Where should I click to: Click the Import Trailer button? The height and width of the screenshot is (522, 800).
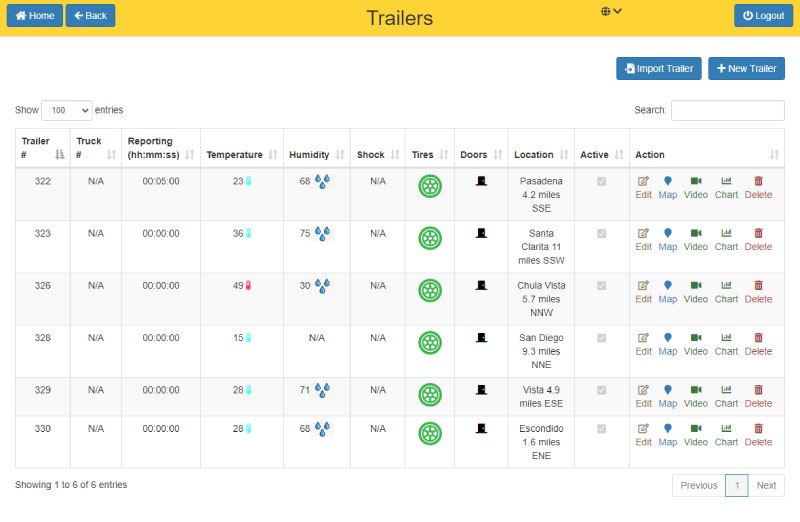(x=658, y=69)
